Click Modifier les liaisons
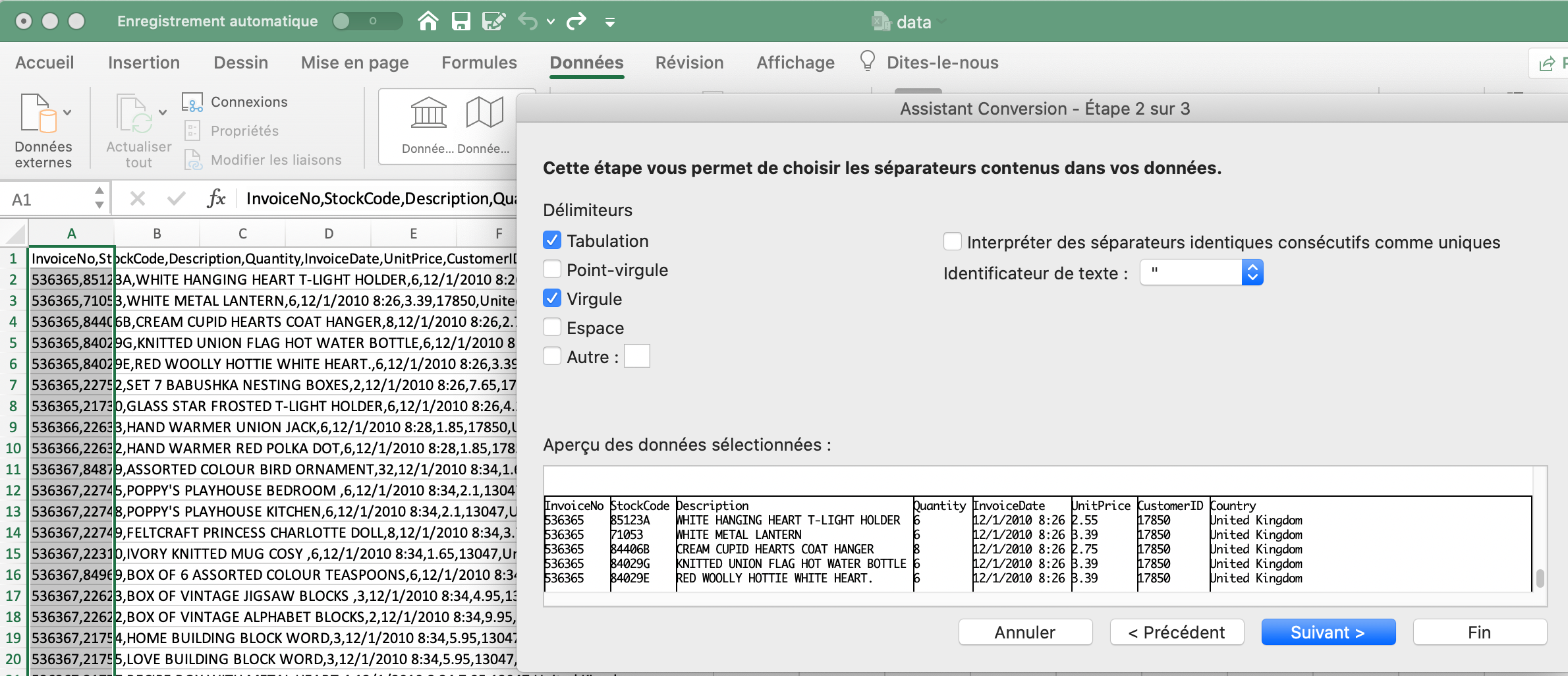Viewport: 1568px width, 676px height. coord(262,160)
